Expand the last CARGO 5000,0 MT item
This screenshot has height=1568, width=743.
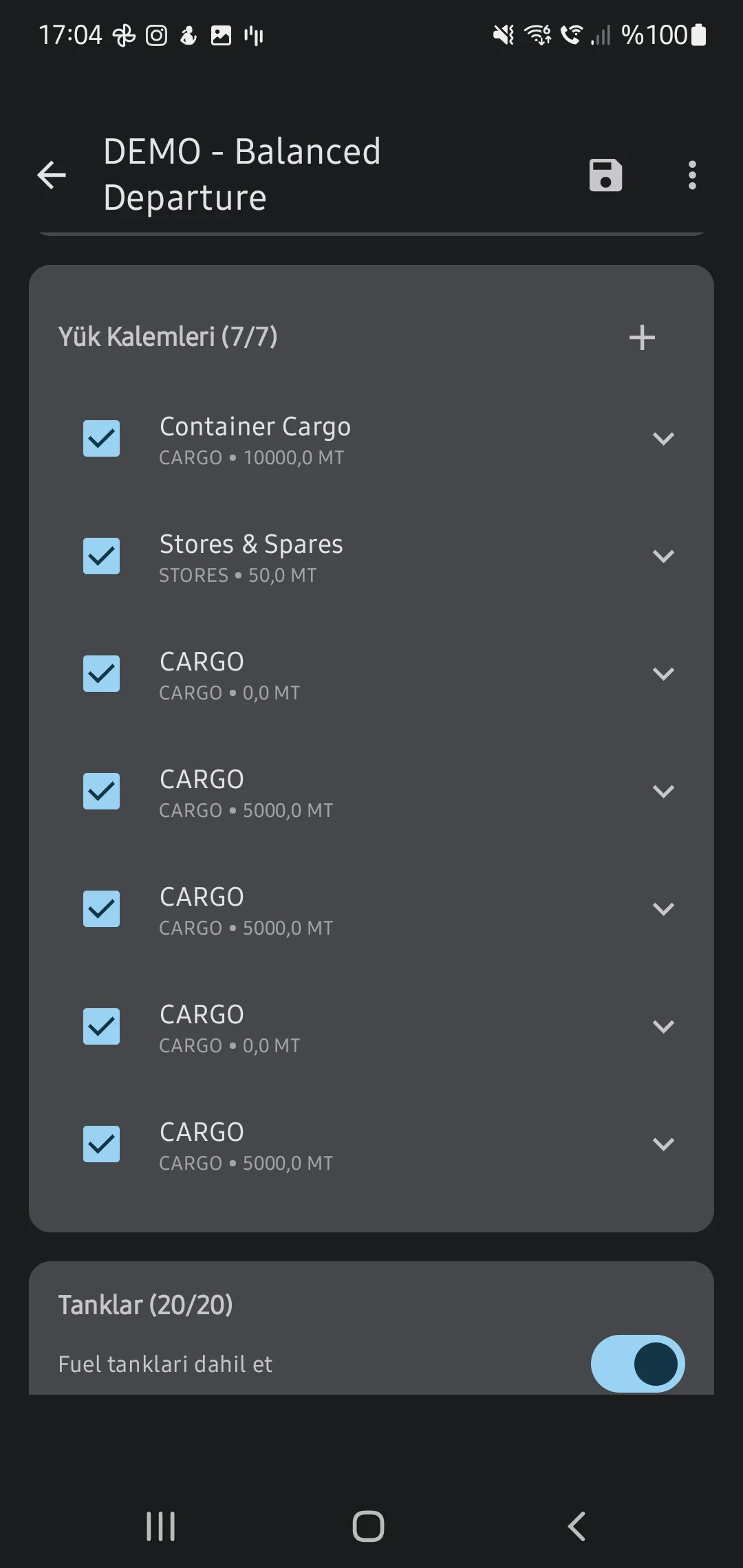(x=663, y=1144)
